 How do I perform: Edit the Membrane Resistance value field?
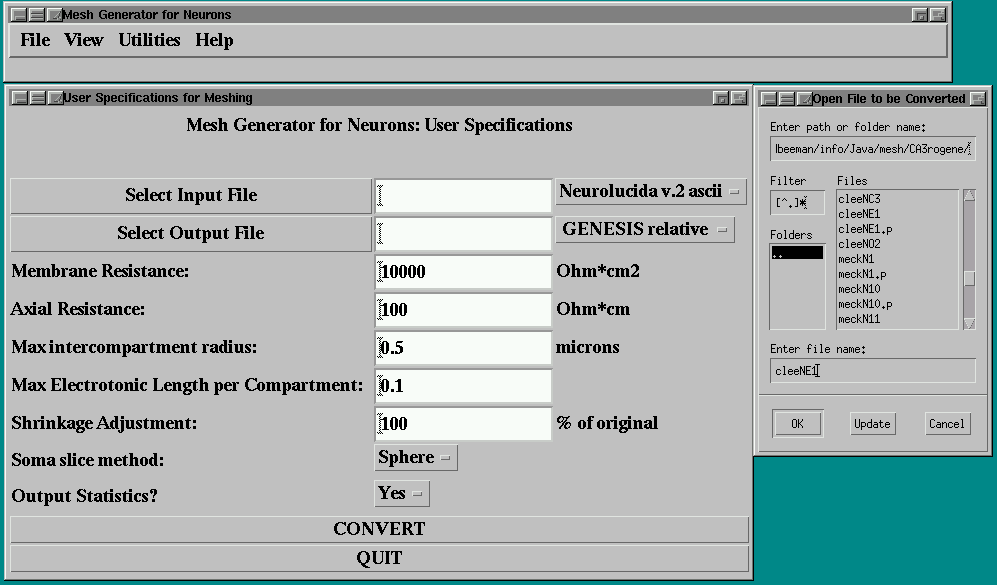coord(464,272)
